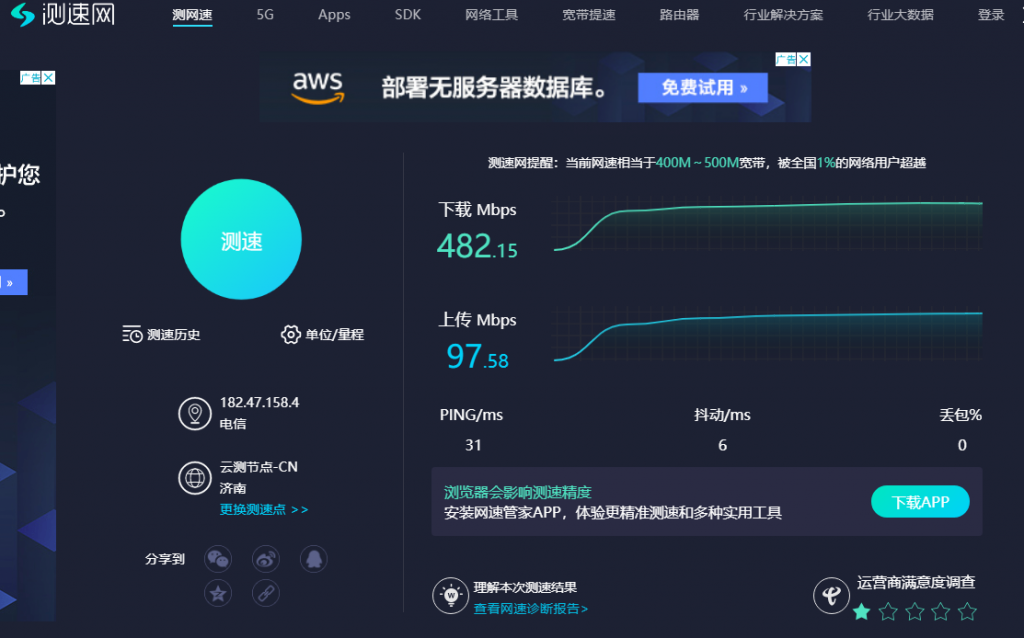The width and height of the screenshot is (1024, 638).
Task: Copy the result link using the chain icon
Action: (x=266, y=593)
